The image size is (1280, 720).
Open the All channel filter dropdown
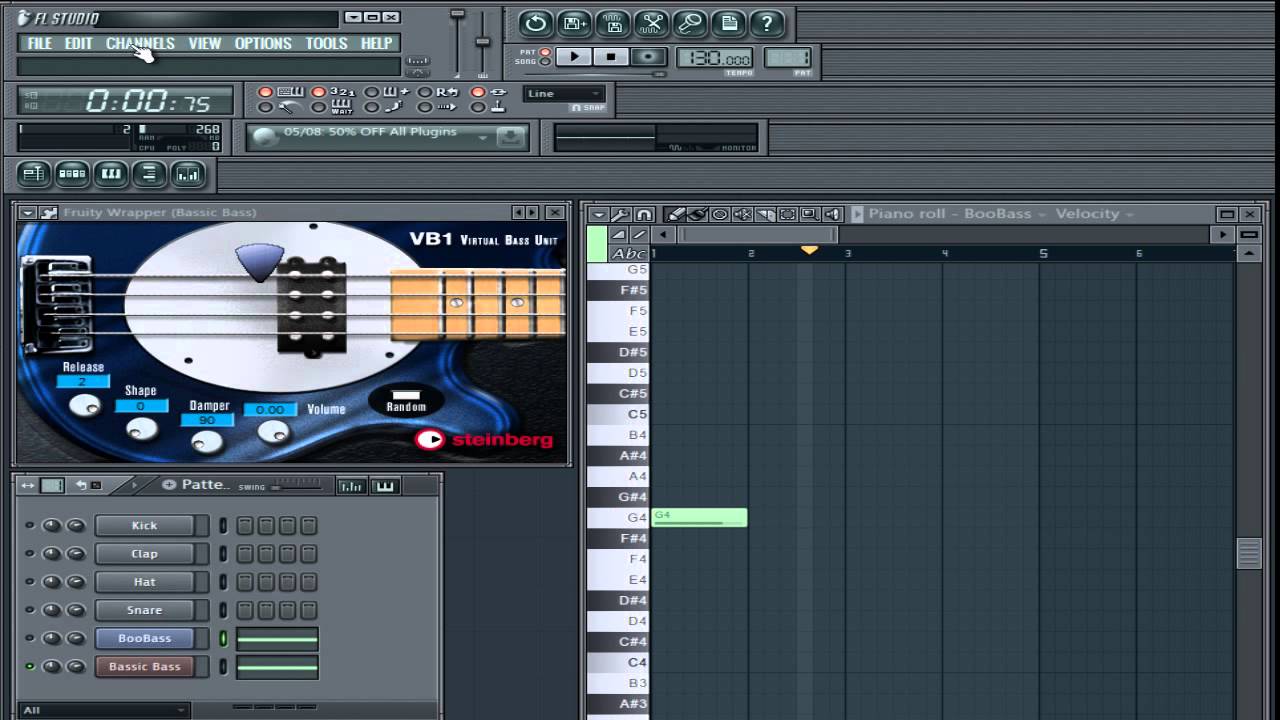tap(103, 710)
